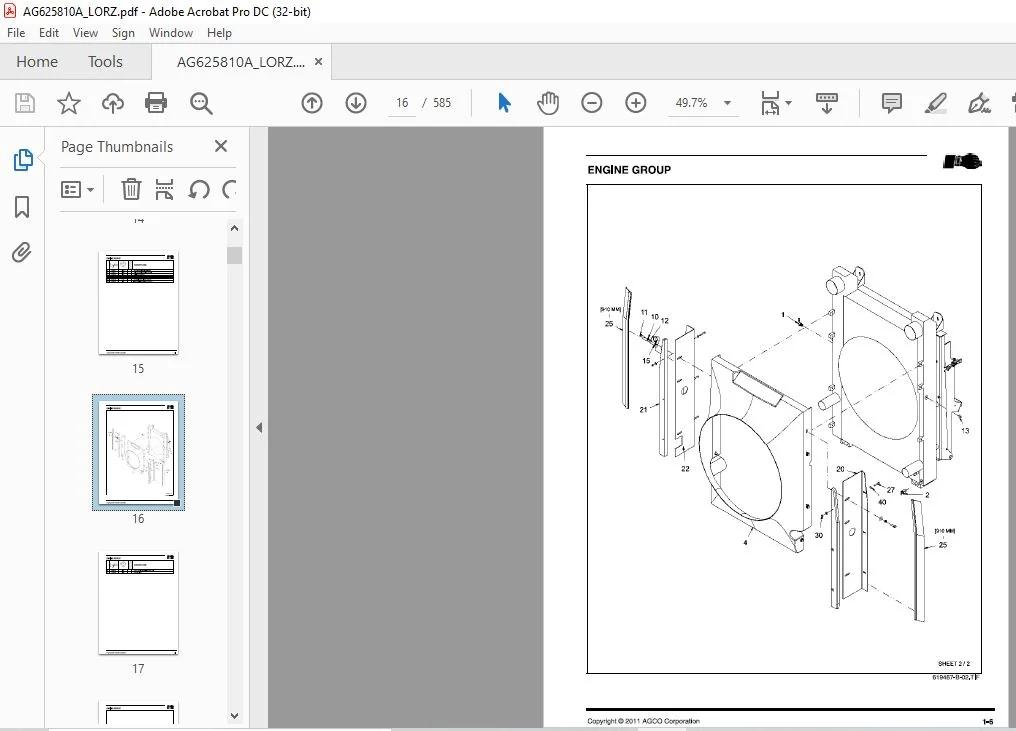The height and width of the screenshot is (731, 1016).
Task: Close the AG625810A_LORZ document tab
Action: tap(318, 62)
